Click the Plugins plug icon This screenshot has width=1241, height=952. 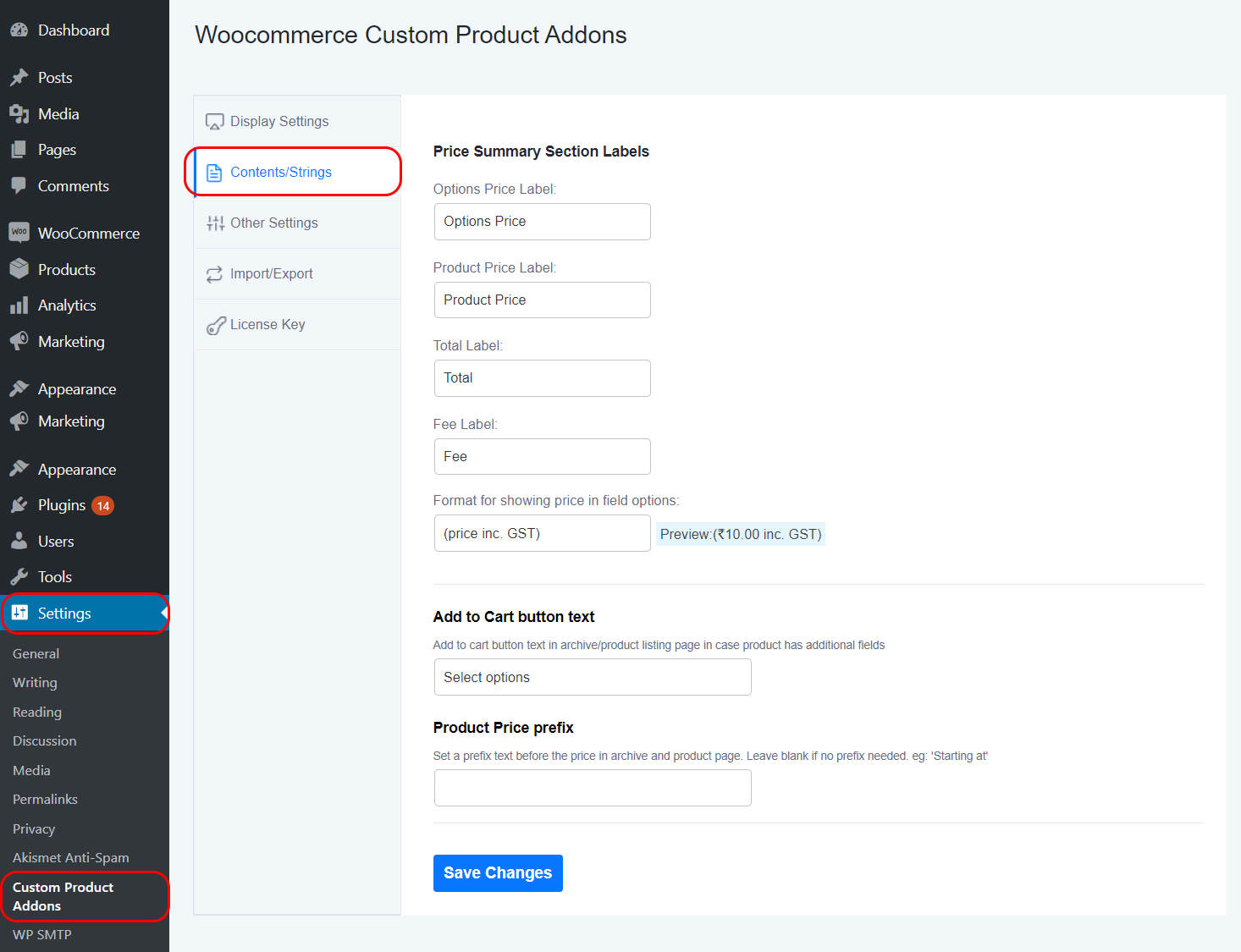coord(19,505)
